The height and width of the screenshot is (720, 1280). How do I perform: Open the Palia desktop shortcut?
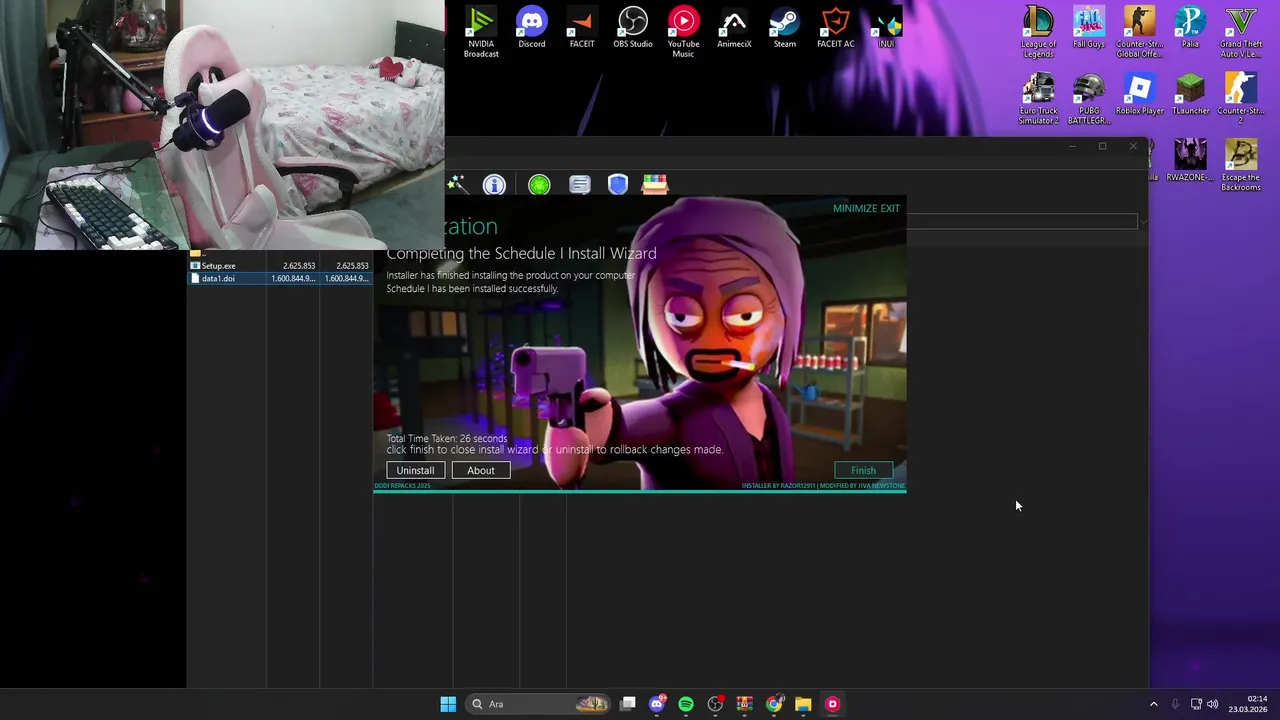[1190, 28]
